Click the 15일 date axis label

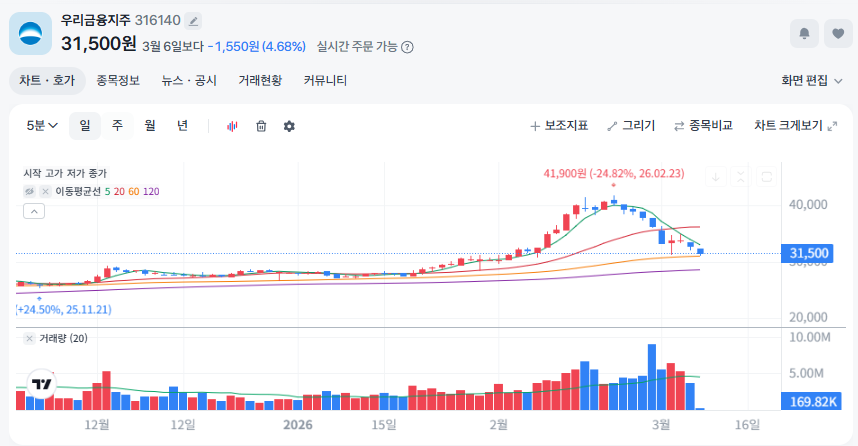tap(384, 425)
